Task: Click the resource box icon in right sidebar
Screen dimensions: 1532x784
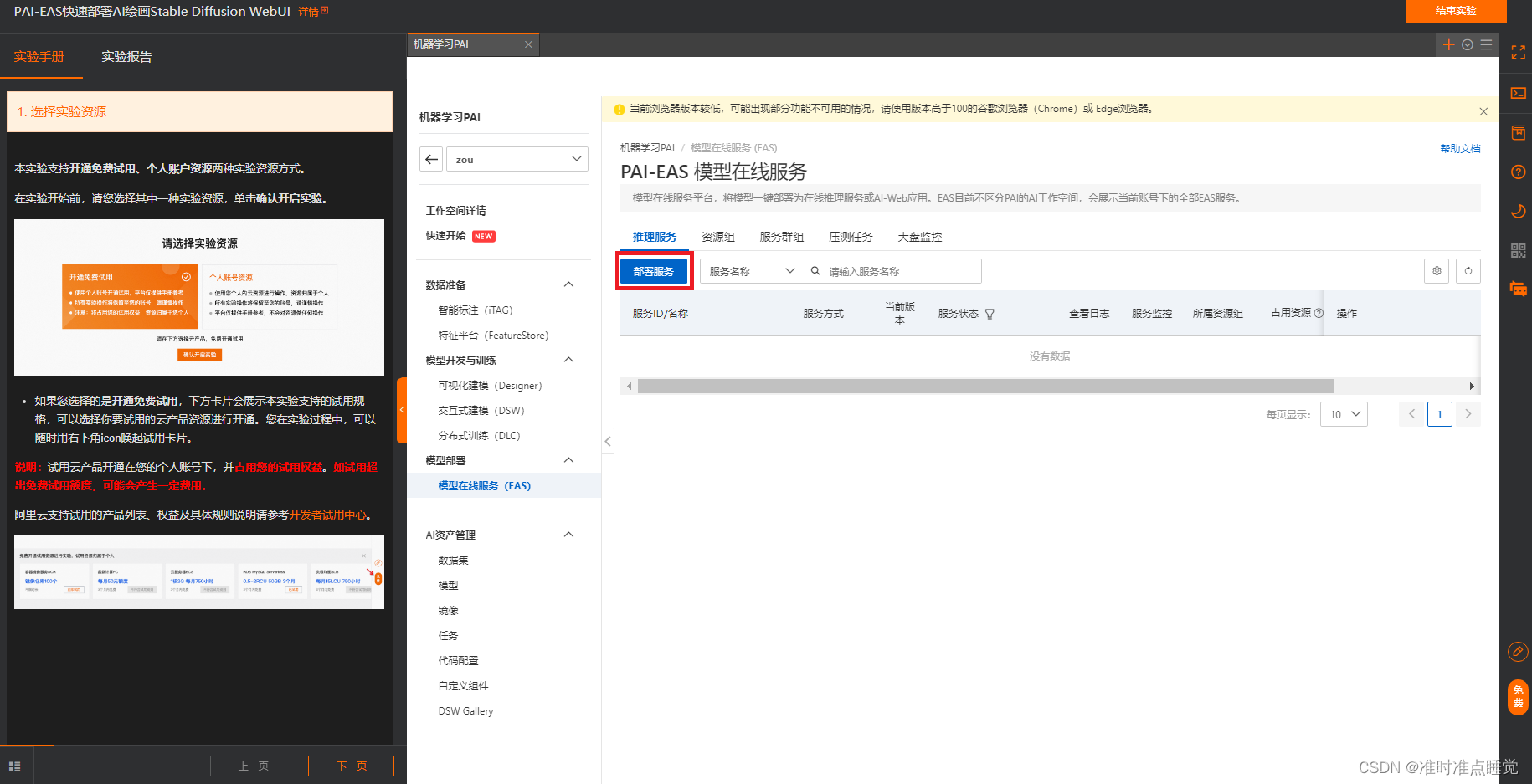Action: tap(1518, 132)
